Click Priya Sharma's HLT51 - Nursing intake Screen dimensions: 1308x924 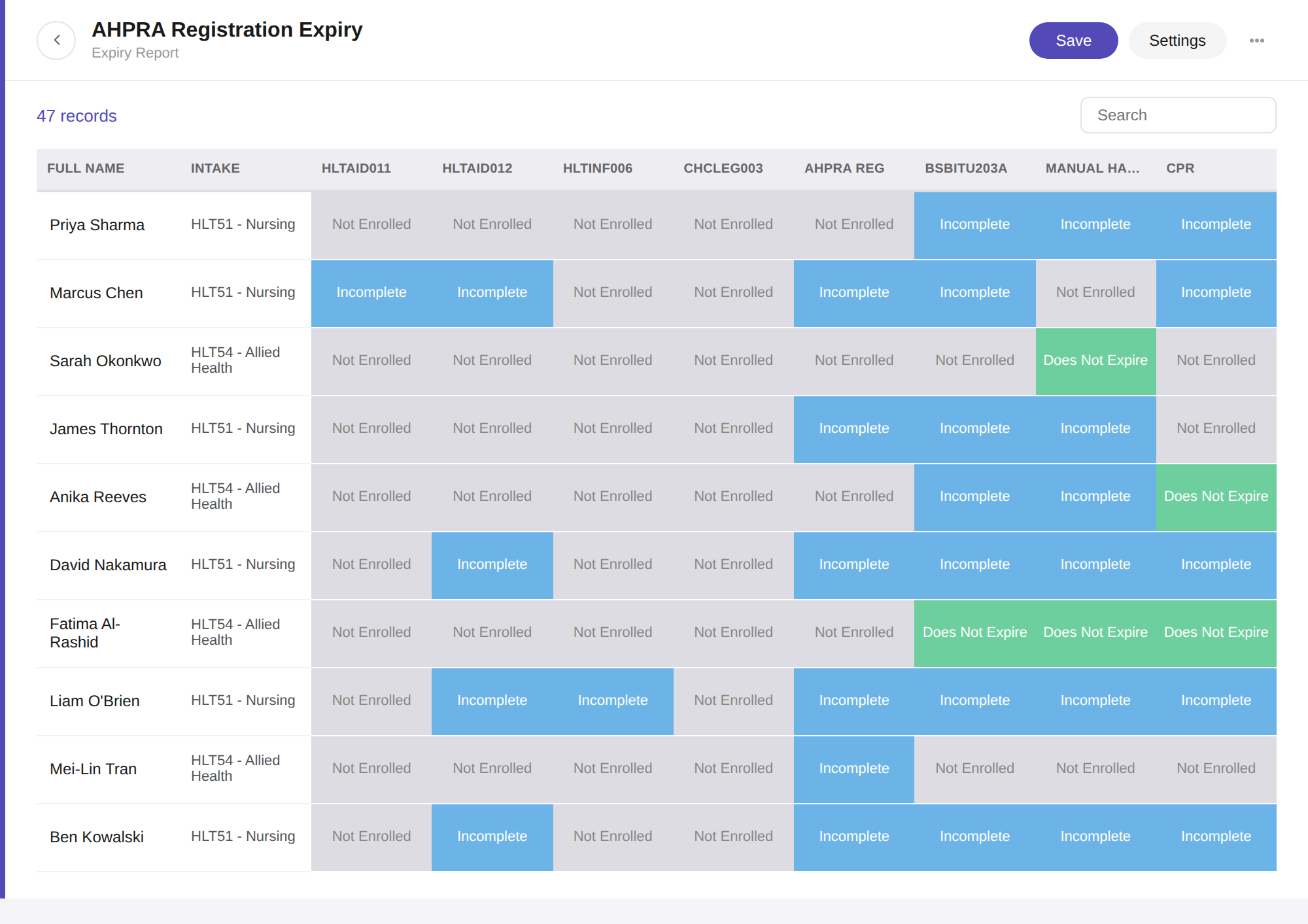[243, 224]
